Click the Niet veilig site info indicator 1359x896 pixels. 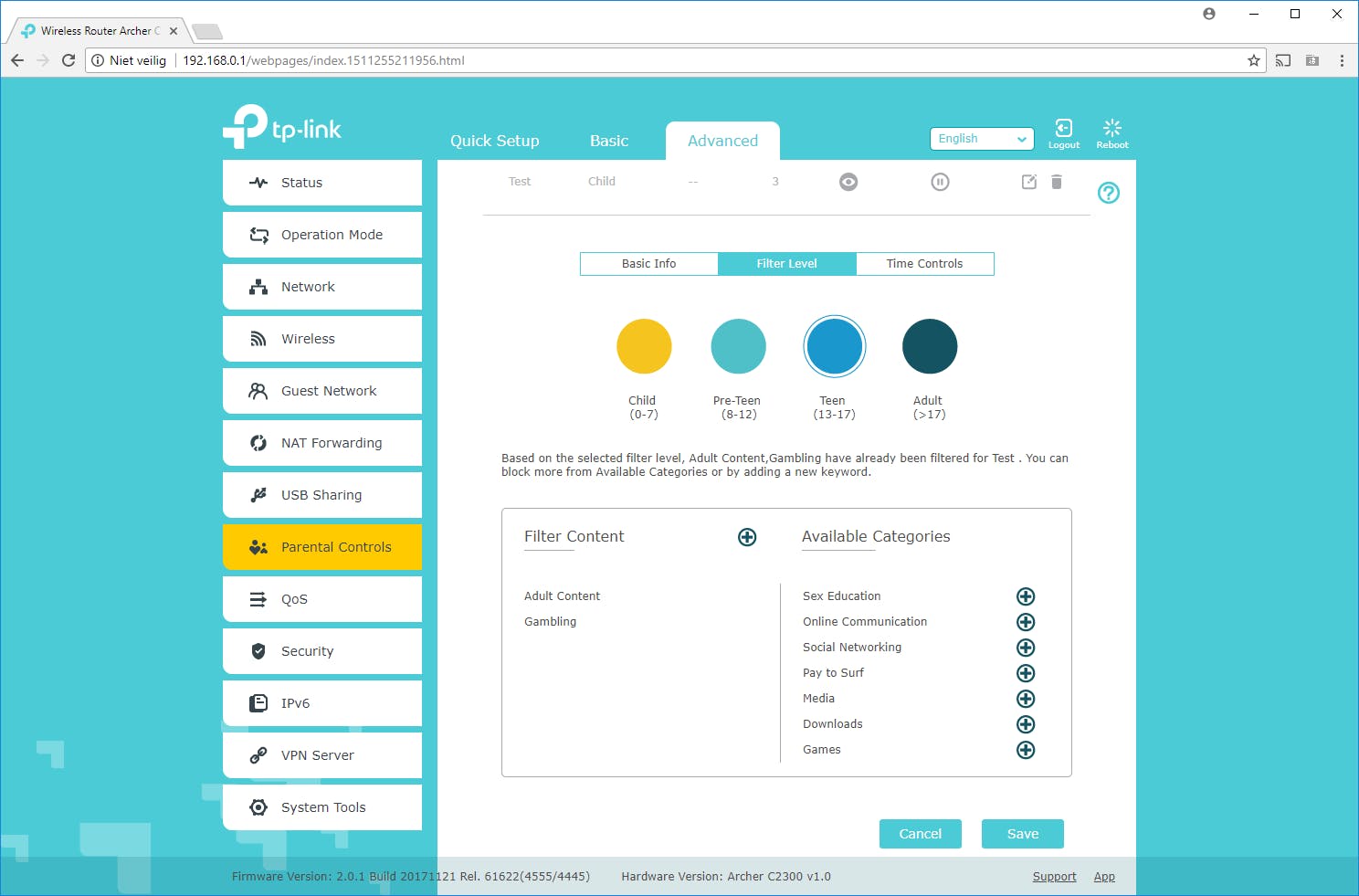click(129, 60)
